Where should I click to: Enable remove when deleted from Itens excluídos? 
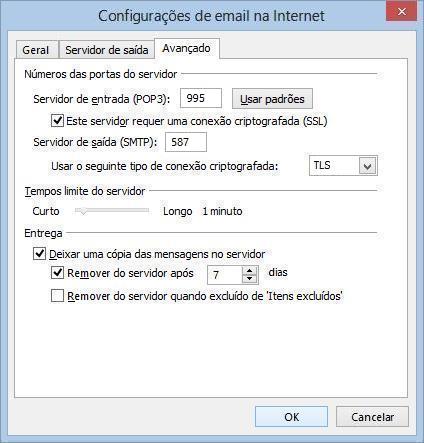(57, 296)
